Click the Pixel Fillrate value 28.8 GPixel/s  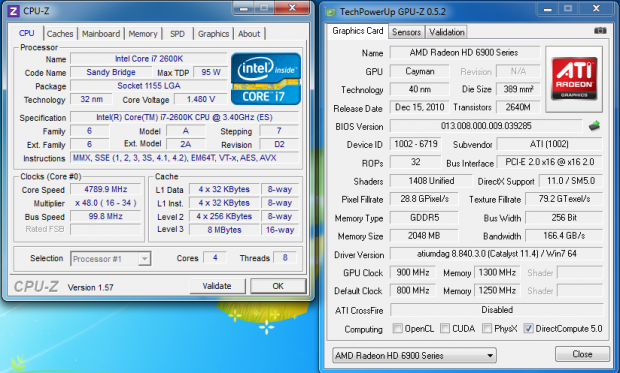point(424,199)
